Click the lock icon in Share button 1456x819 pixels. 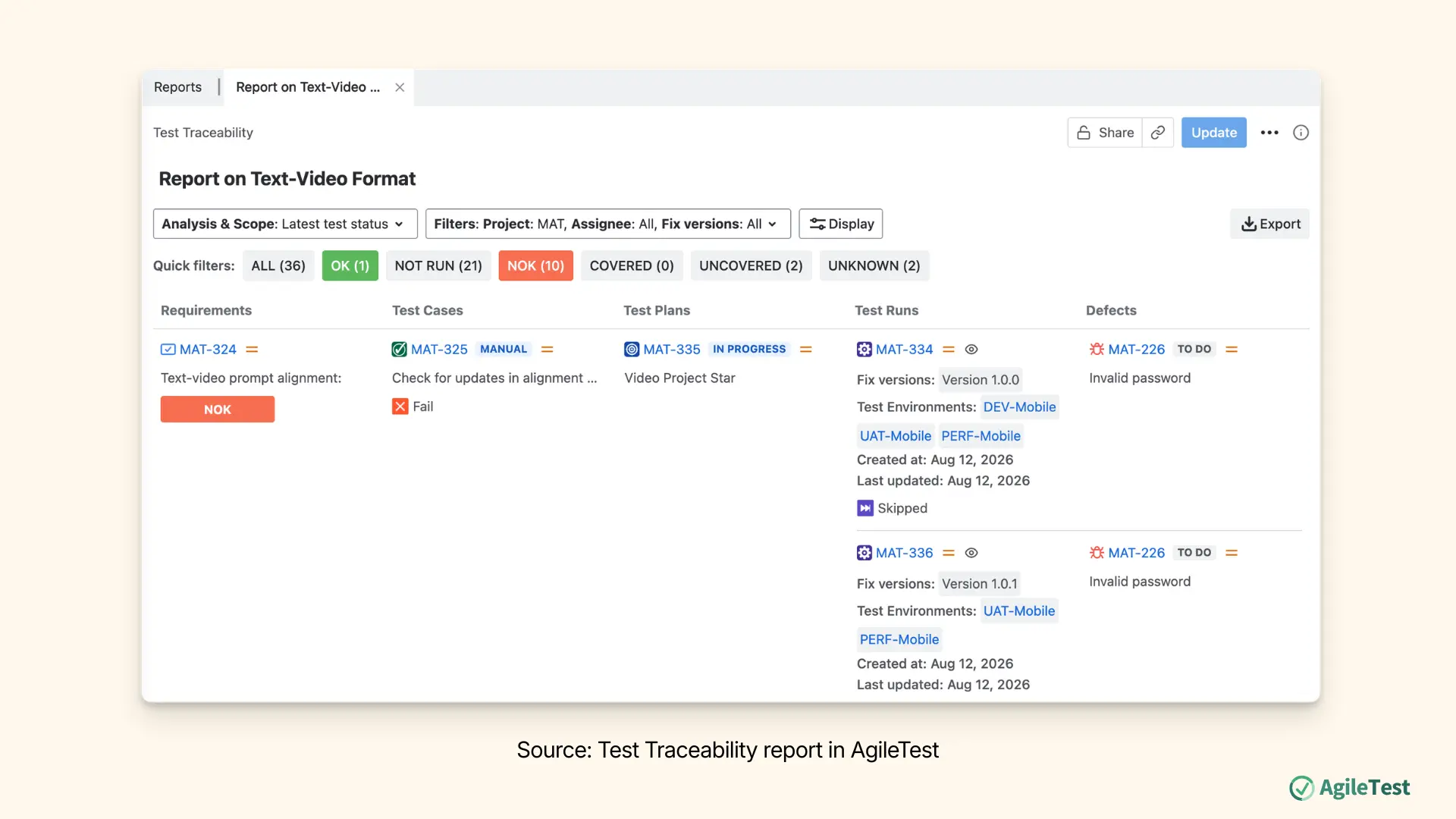pyautogui.click(x=1084, y=133)
